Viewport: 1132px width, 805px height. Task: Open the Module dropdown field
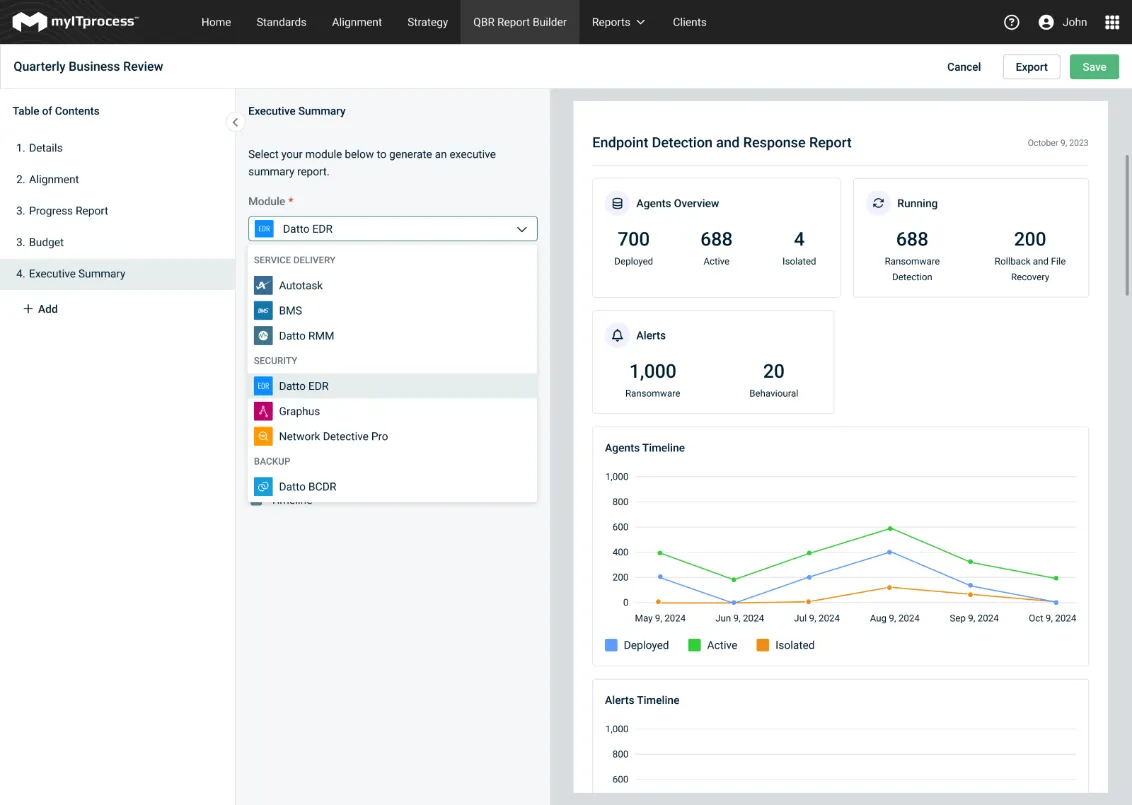(x=392, y=229)
